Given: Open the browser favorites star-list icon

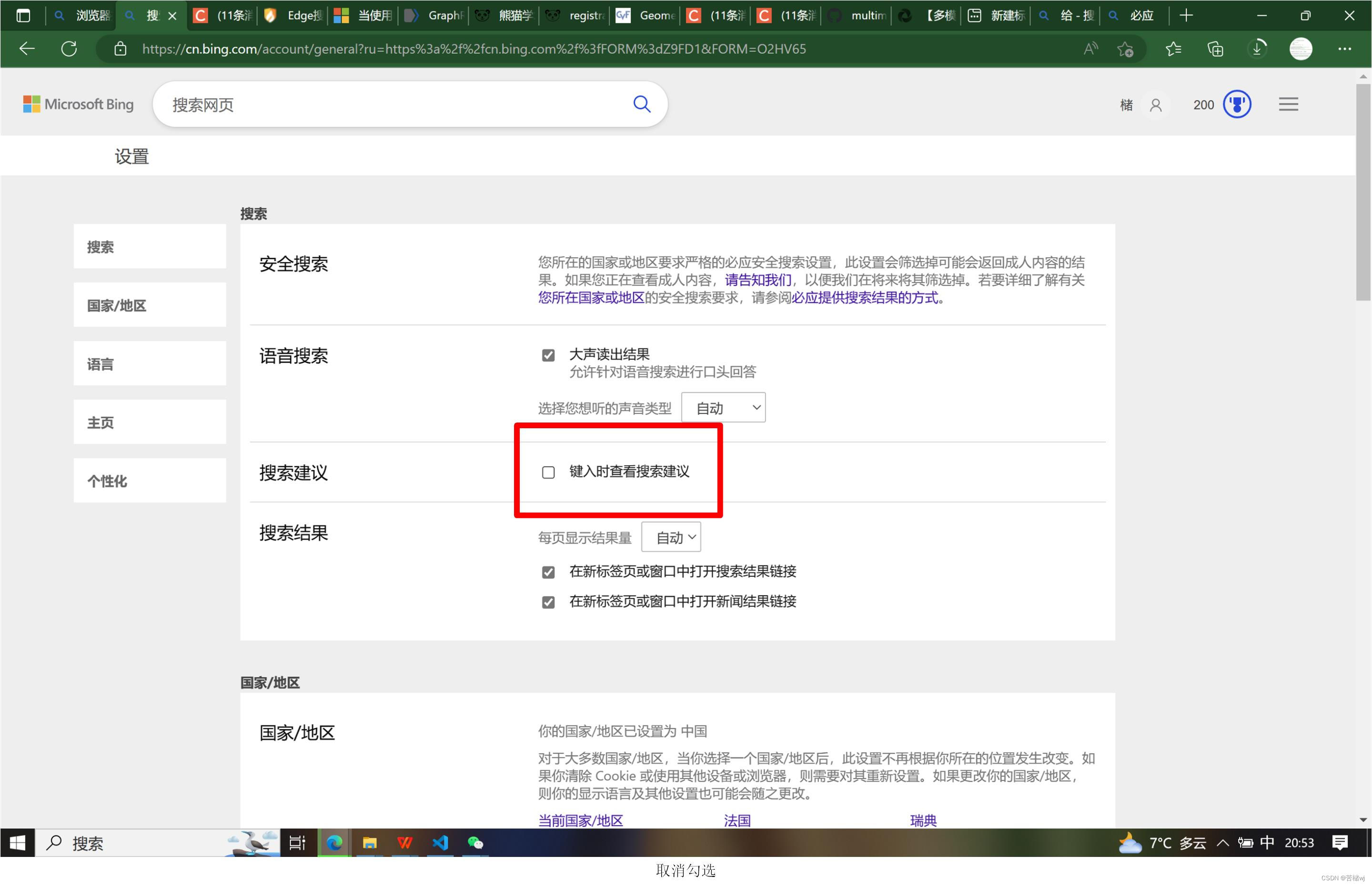Looking at the screenshot, I should (x=1173, y=49).
